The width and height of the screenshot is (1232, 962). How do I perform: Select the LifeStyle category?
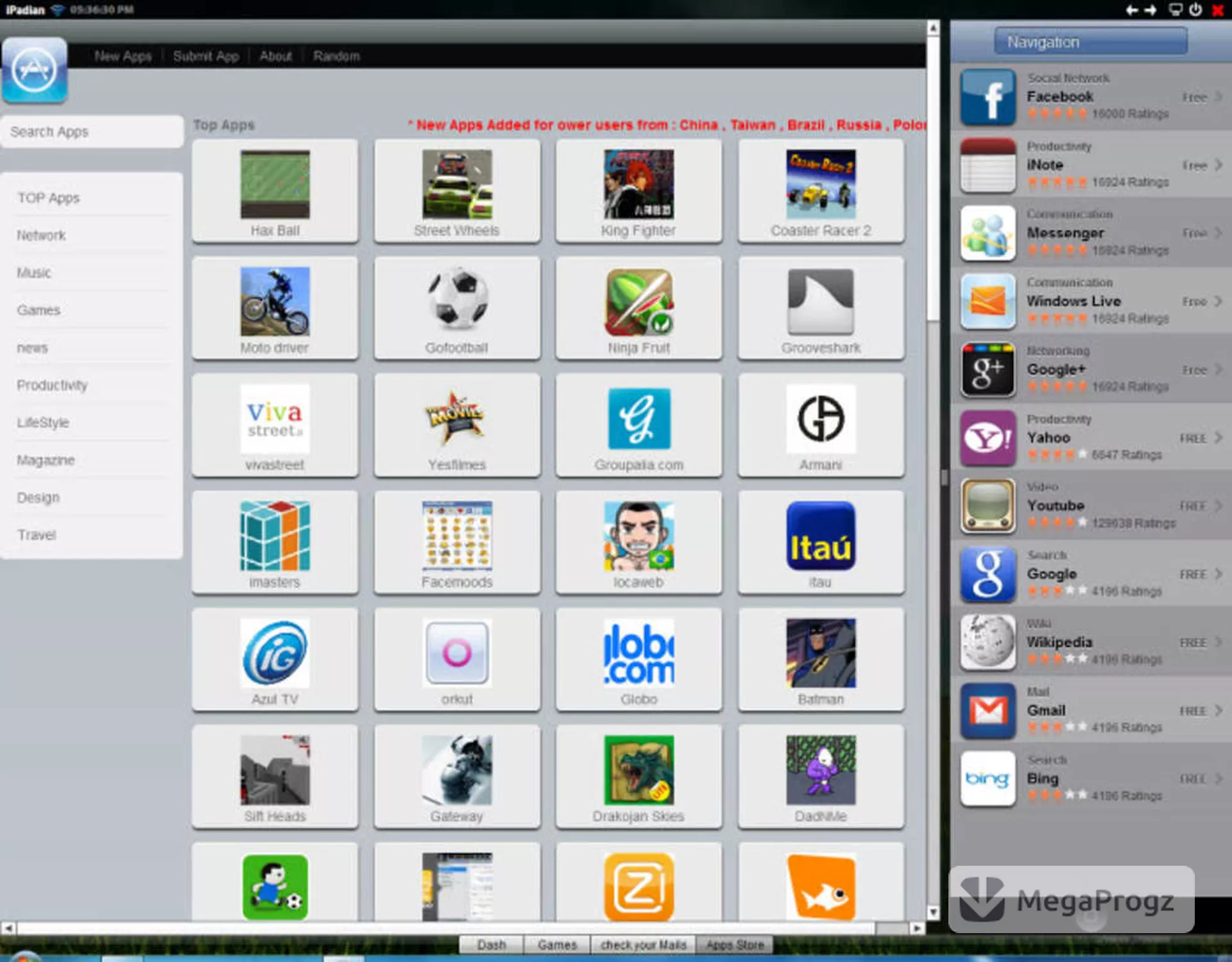point(43,423)
